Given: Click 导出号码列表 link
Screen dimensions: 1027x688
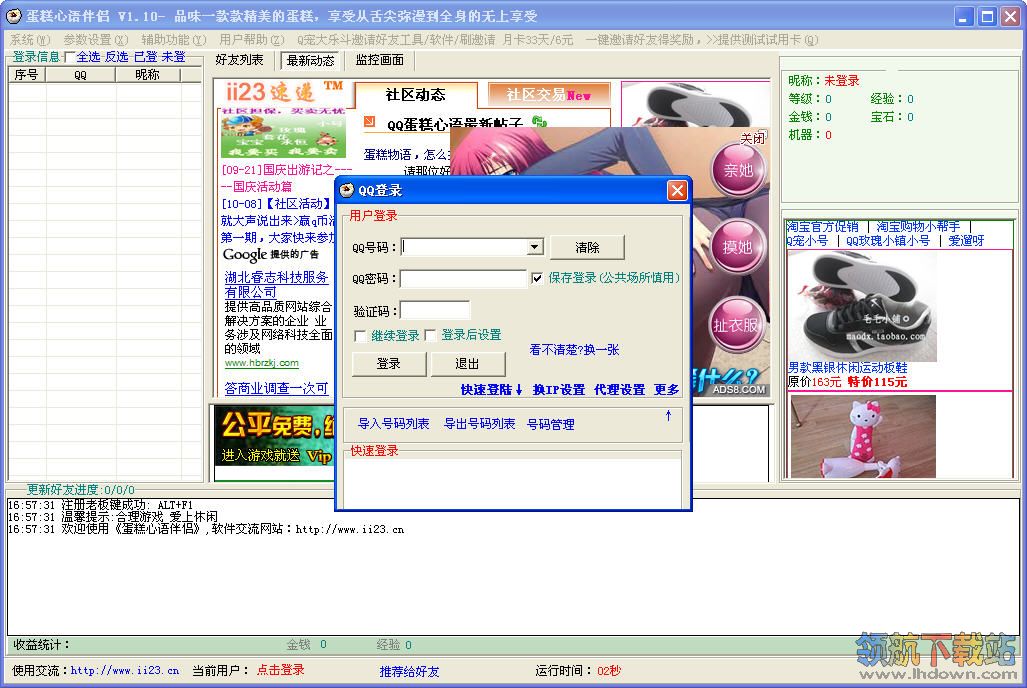Looking at the screenshot, I should point(479,424).
